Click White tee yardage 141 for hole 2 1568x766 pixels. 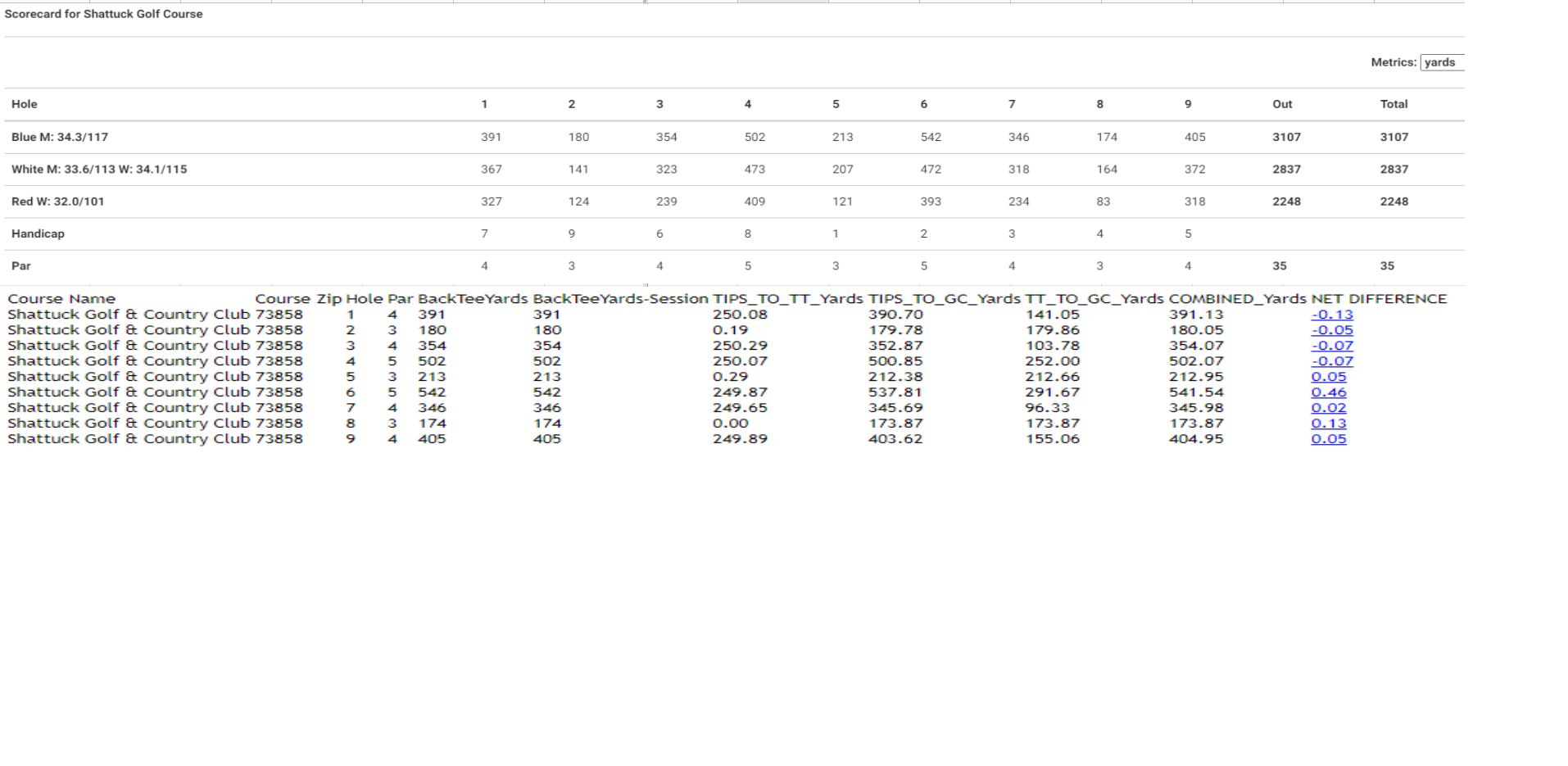[578, 170]
